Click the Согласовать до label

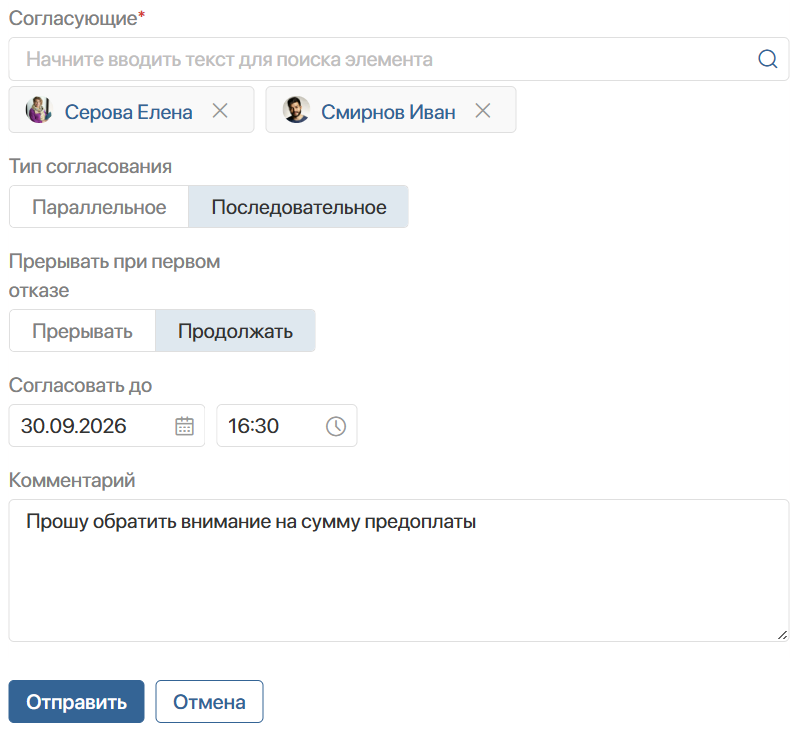pyautogui.click(x=80, y=385)
